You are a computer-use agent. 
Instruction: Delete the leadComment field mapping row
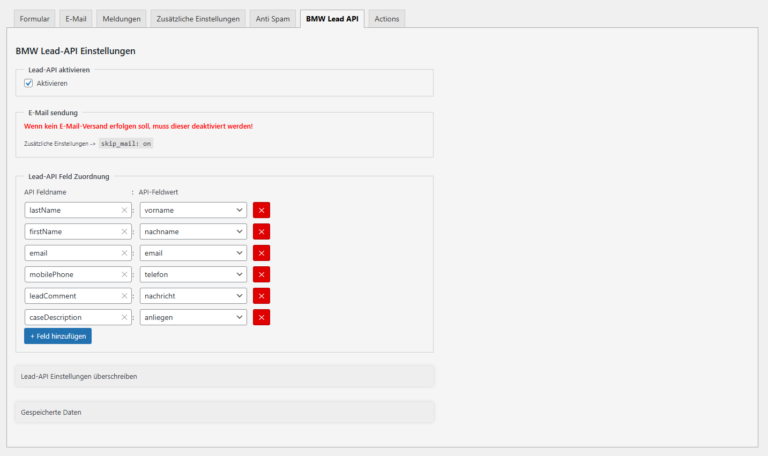pos(261,296)
